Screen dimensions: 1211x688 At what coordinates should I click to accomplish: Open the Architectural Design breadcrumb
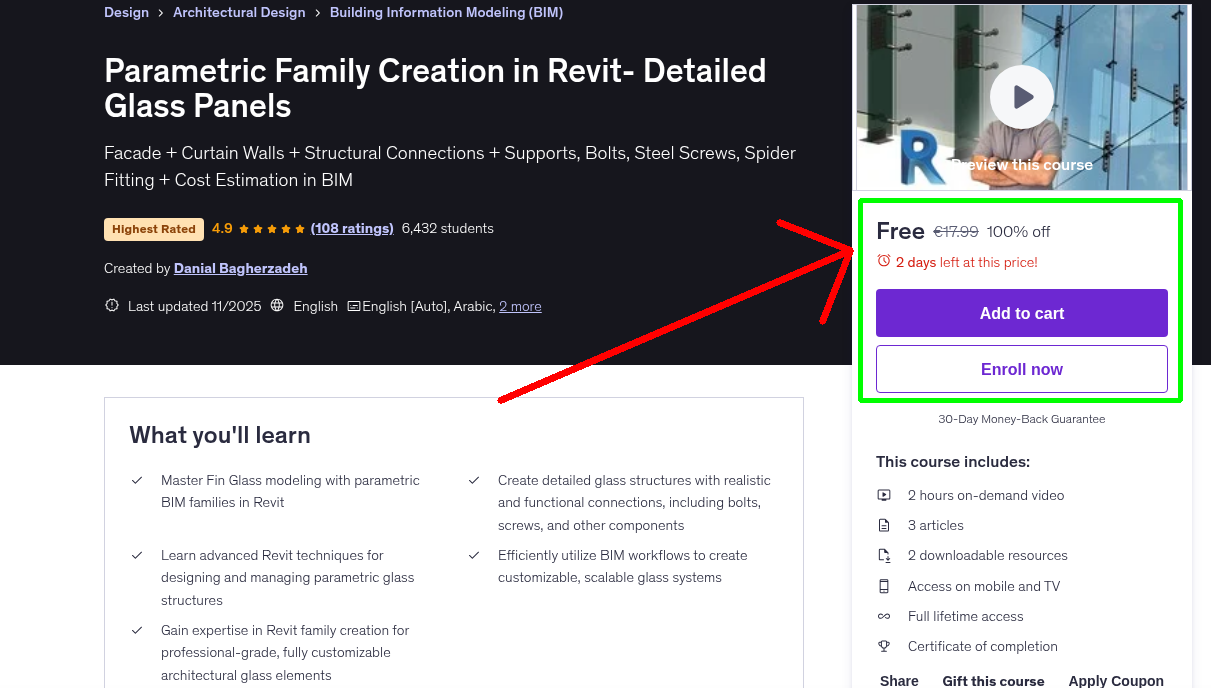pyautogui.click(x=239, y=12)
